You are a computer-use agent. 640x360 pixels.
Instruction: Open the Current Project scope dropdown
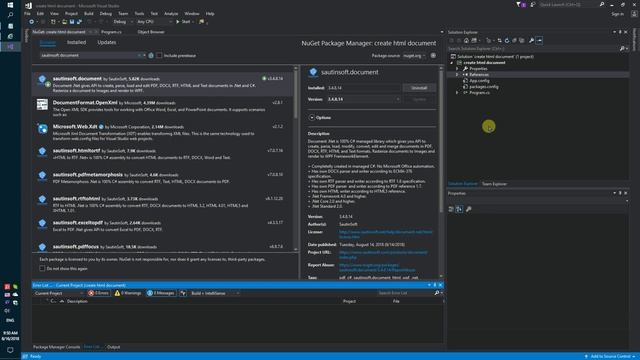click(x=58, y=293)
